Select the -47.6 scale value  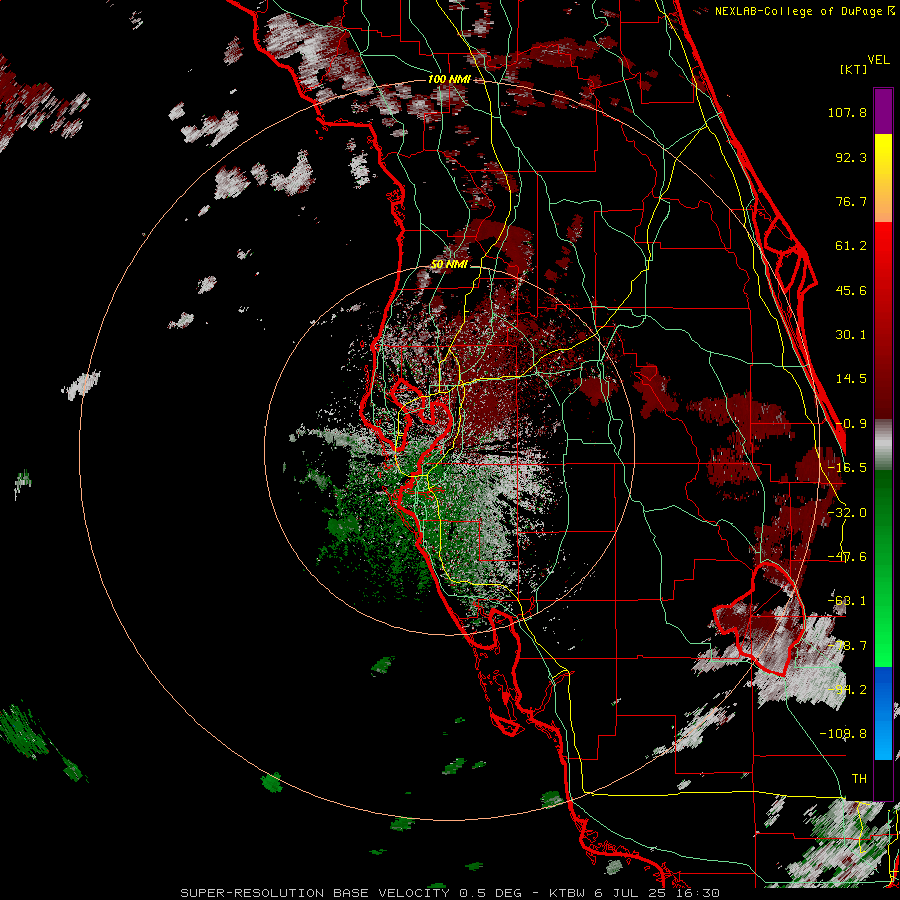coord(847,557)
